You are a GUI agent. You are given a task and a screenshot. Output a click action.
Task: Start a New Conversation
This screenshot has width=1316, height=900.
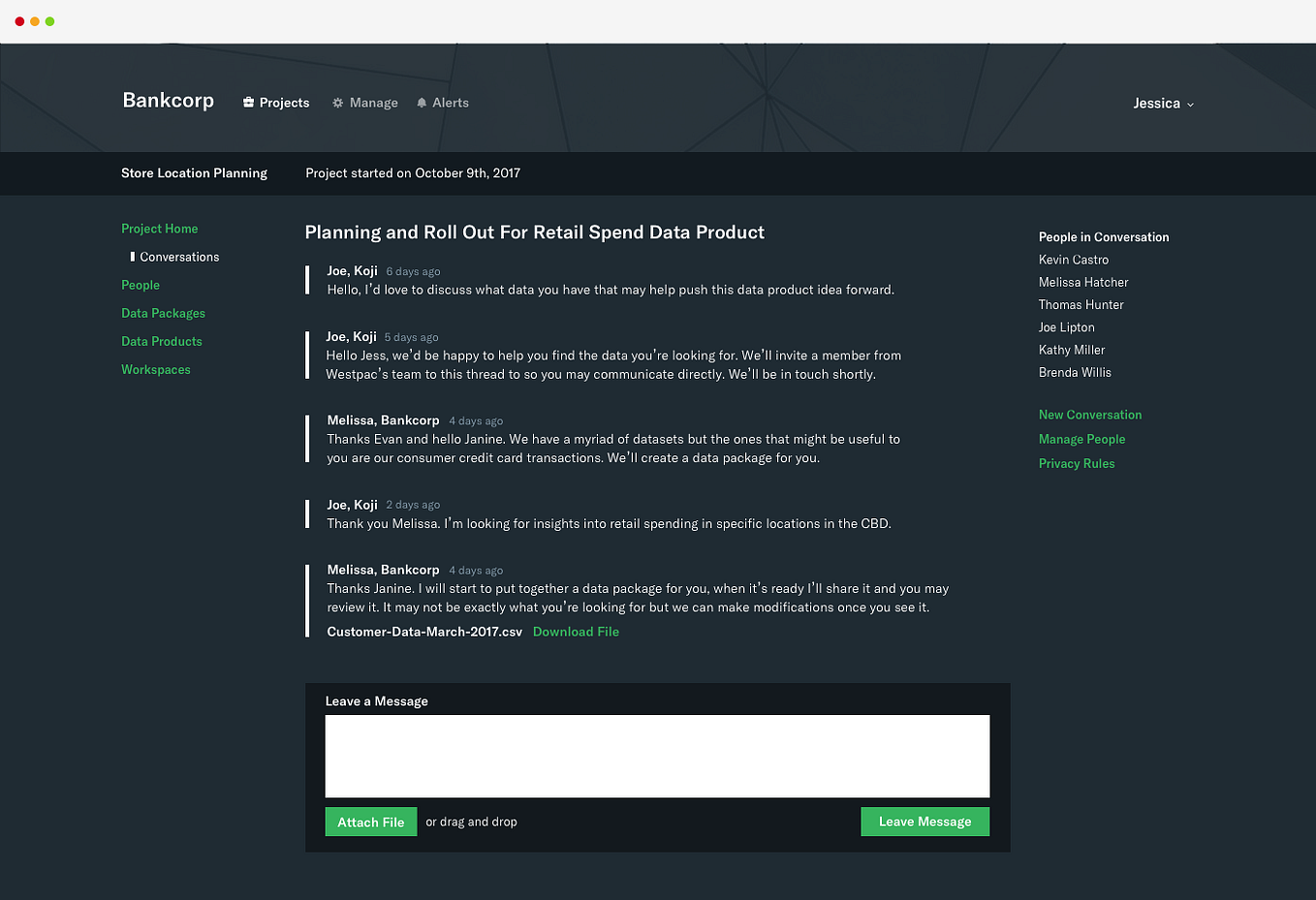pyautogui.click(x=1089, y=414)
